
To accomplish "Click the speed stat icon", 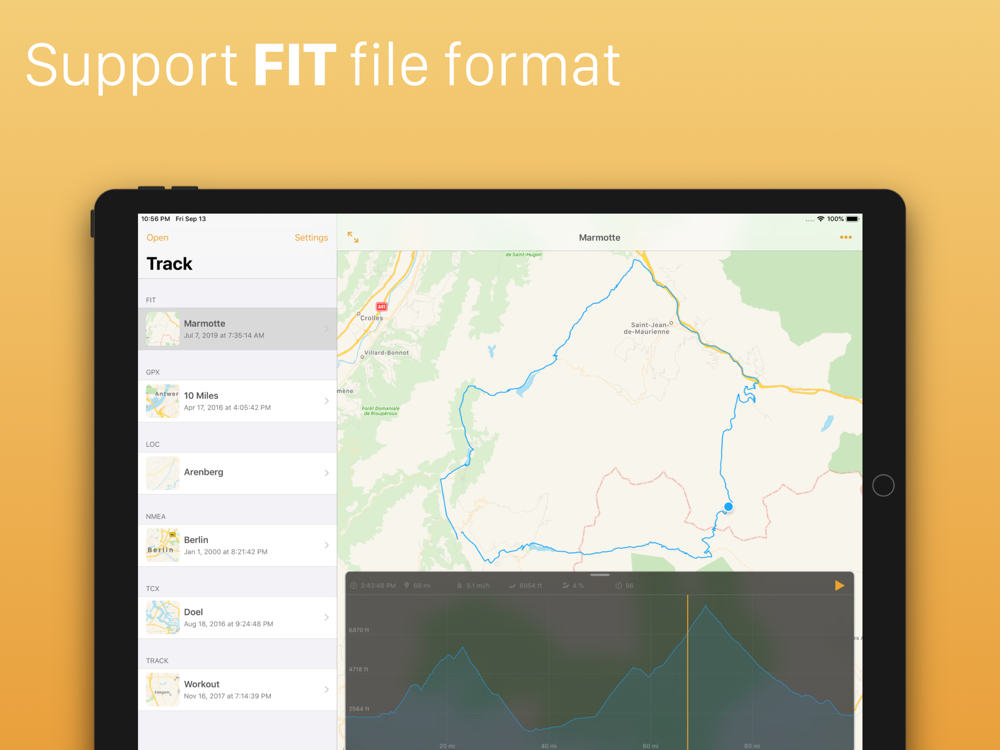I will click(x=459, y=585).
